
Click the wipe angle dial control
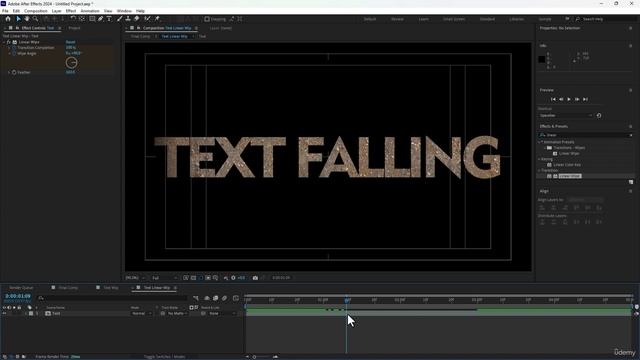coord(71,62)
